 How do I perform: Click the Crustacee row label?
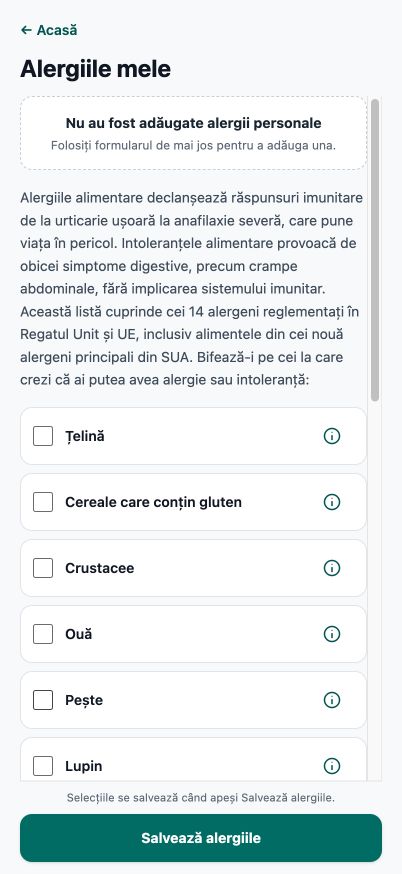(x=100, y=568)
